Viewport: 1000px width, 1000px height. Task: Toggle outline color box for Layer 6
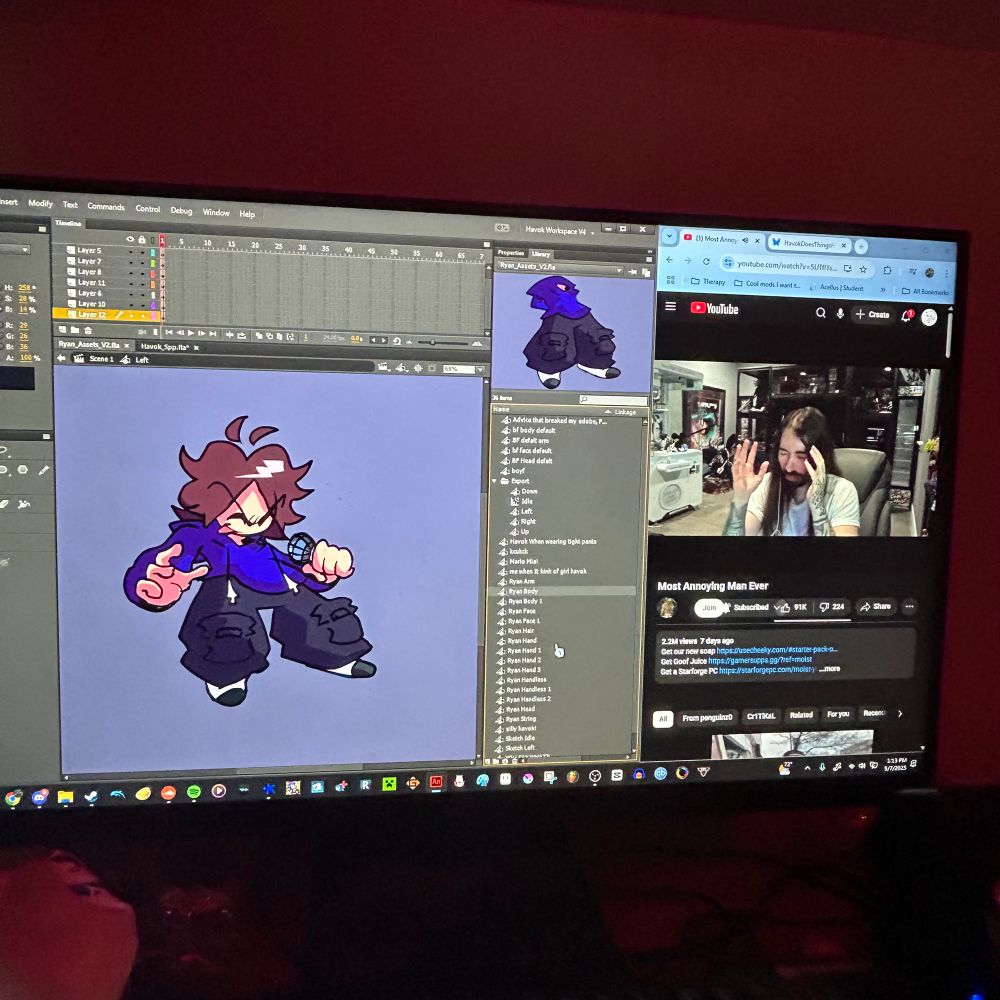pos(152,295)
